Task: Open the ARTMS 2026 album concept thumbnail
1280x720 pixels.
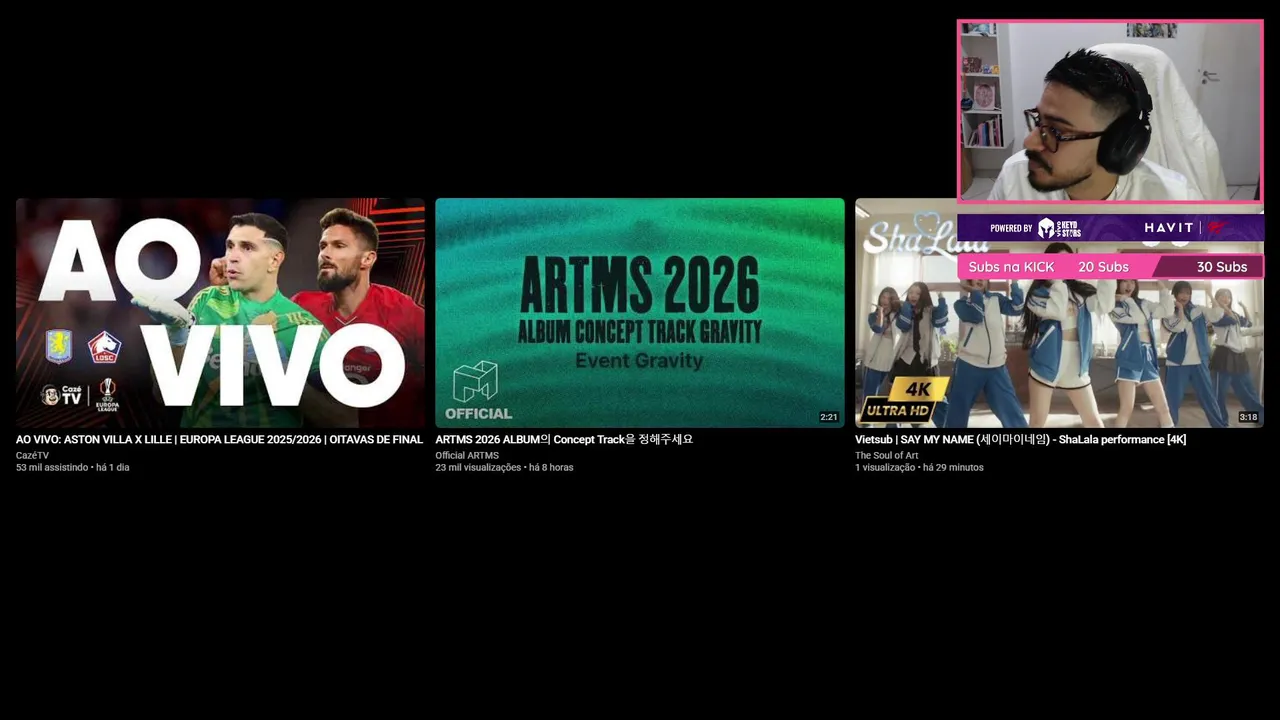Action: coord(640,313)
